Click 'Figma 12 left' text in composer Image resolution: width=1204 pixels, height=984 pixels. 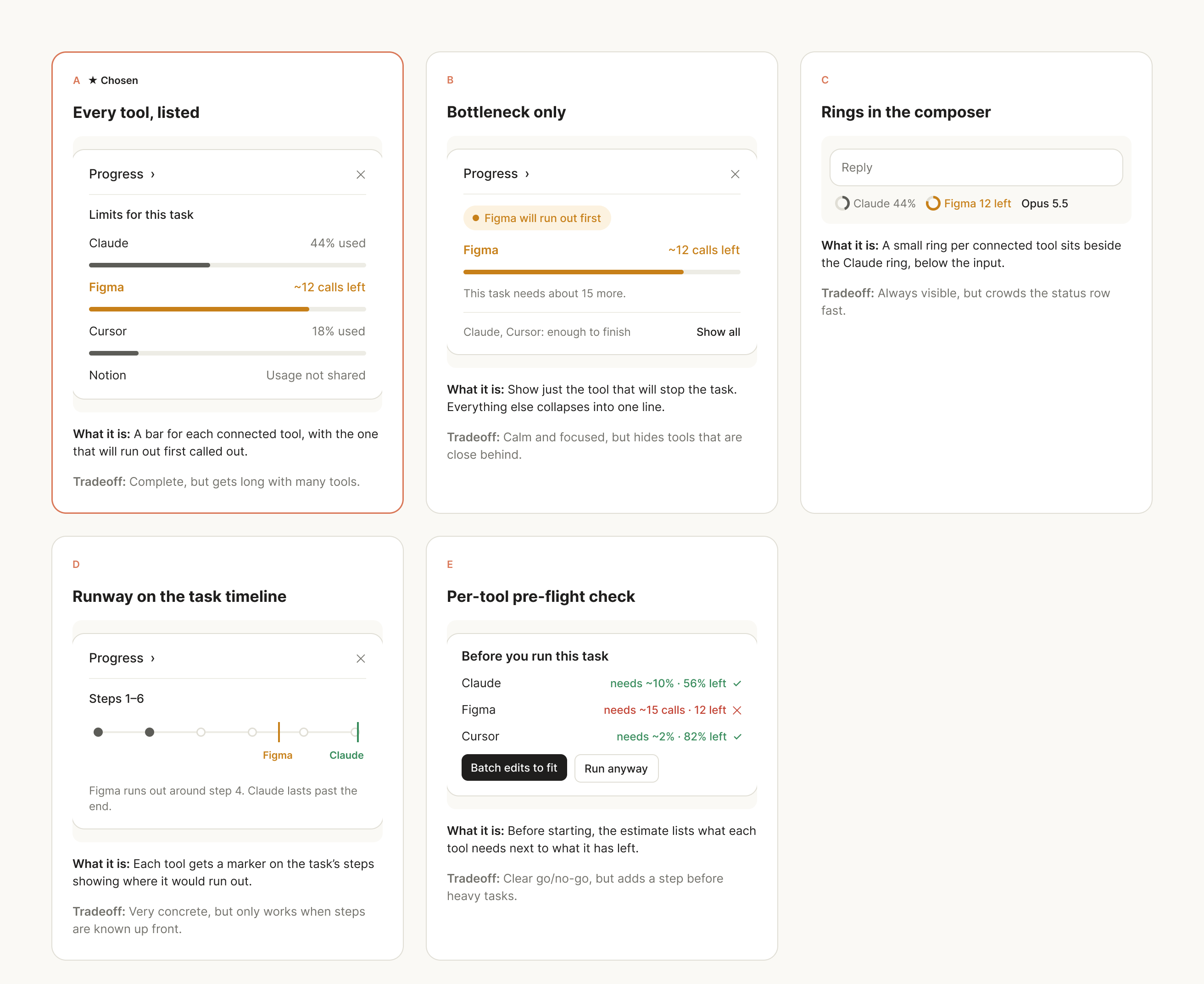[977, 204]
